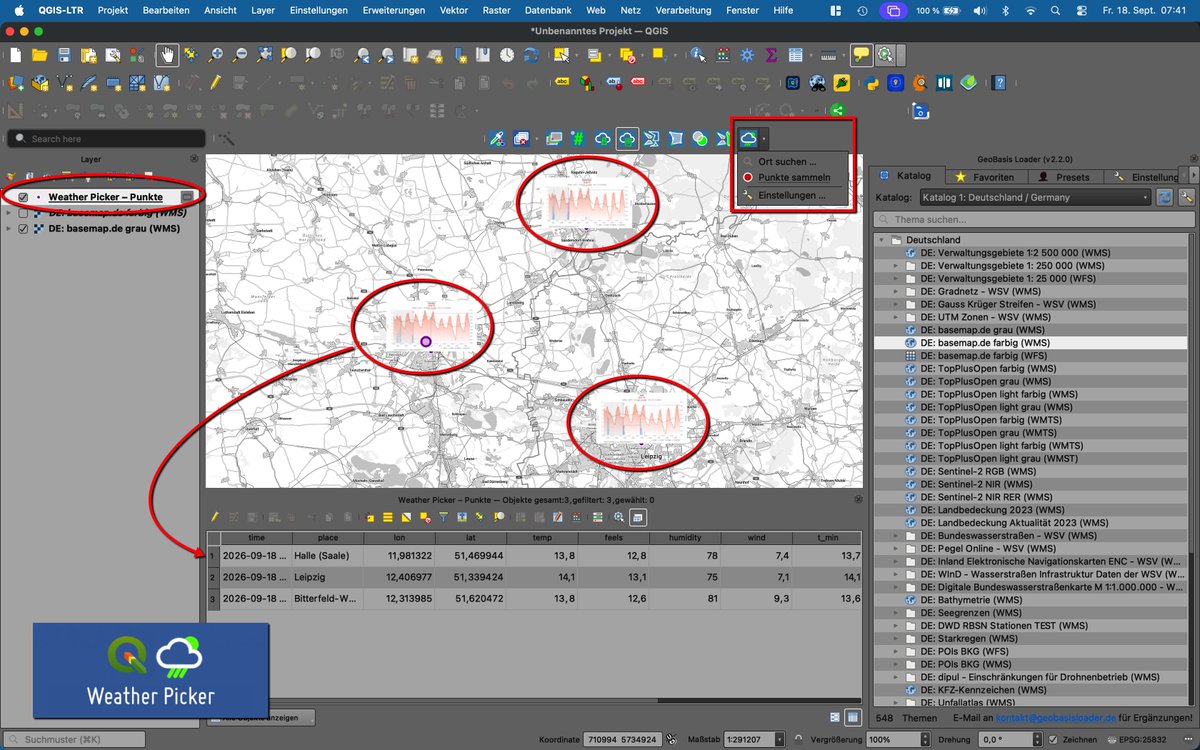The image size is (1200, 750).
Task: Collapse the Deutschland catalog folder
Action: click(x=883, y=240)
